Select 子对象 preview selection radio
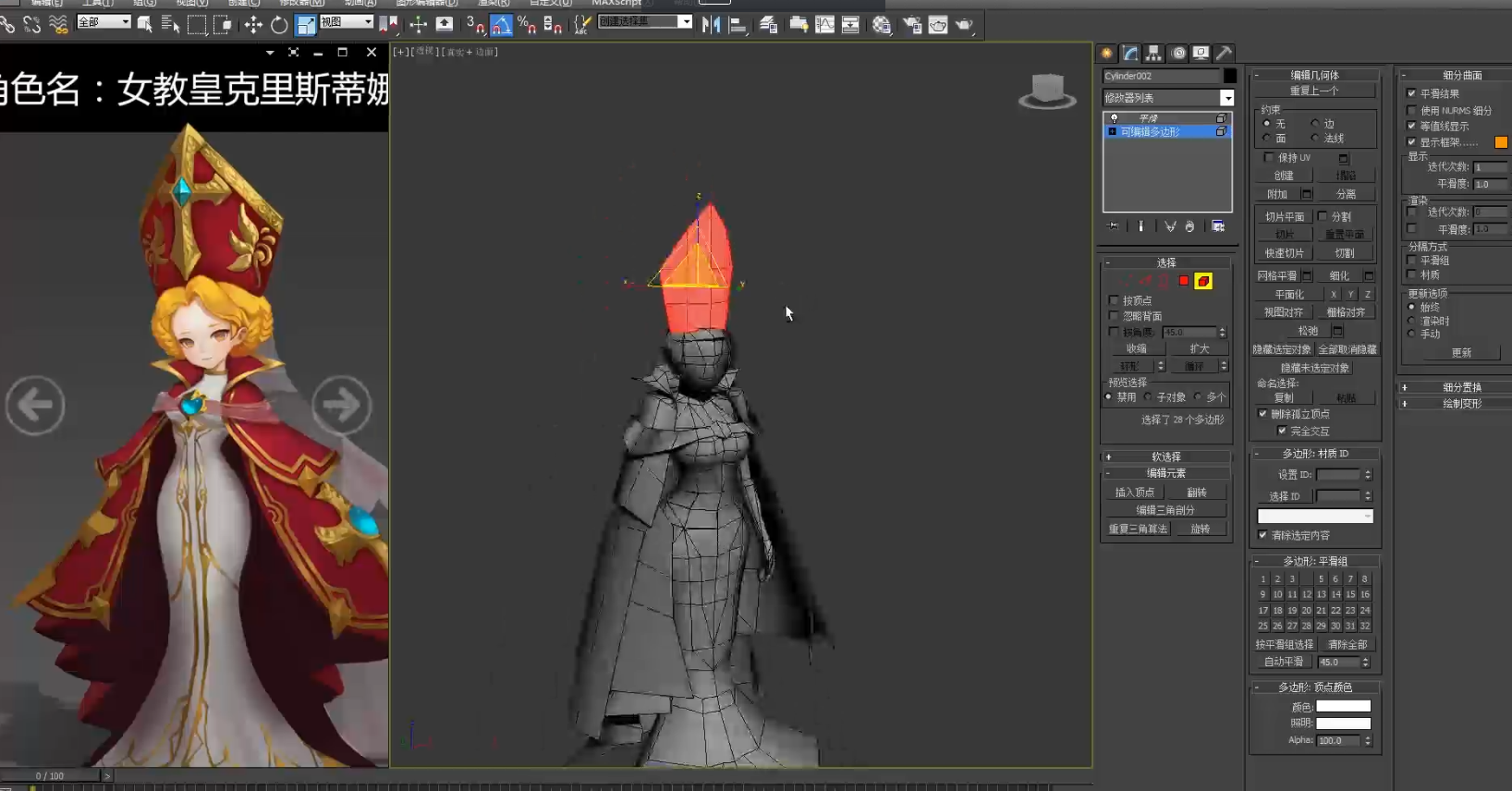Image resolution: width=1512 pixels, height=791 pixels. [x=1148, y=397]
